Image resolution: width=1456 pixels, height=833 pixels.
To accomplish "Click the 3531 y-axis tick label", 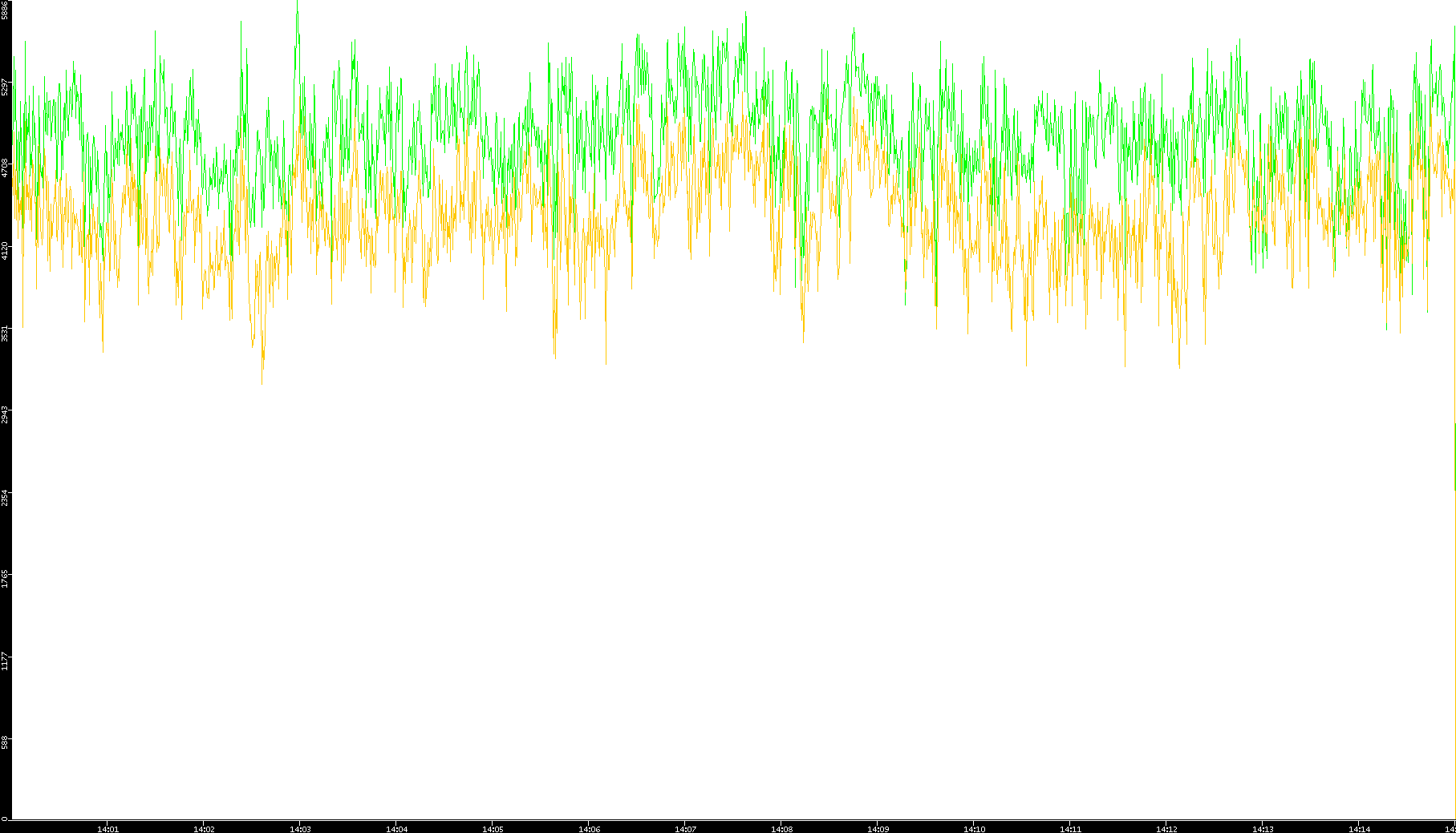I will point(5,333).
